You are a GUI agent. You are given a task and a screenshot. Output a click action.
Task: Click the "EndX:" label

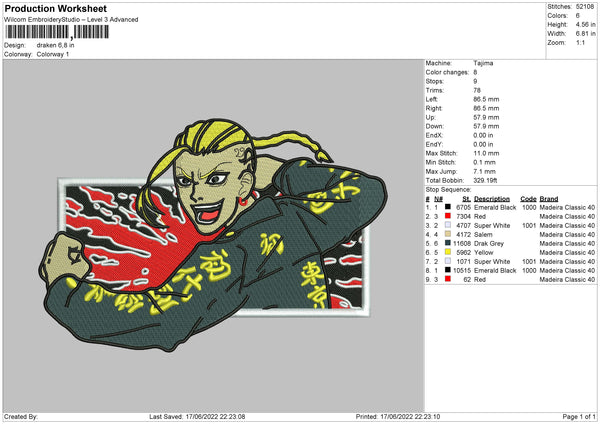tap(434, 135)
